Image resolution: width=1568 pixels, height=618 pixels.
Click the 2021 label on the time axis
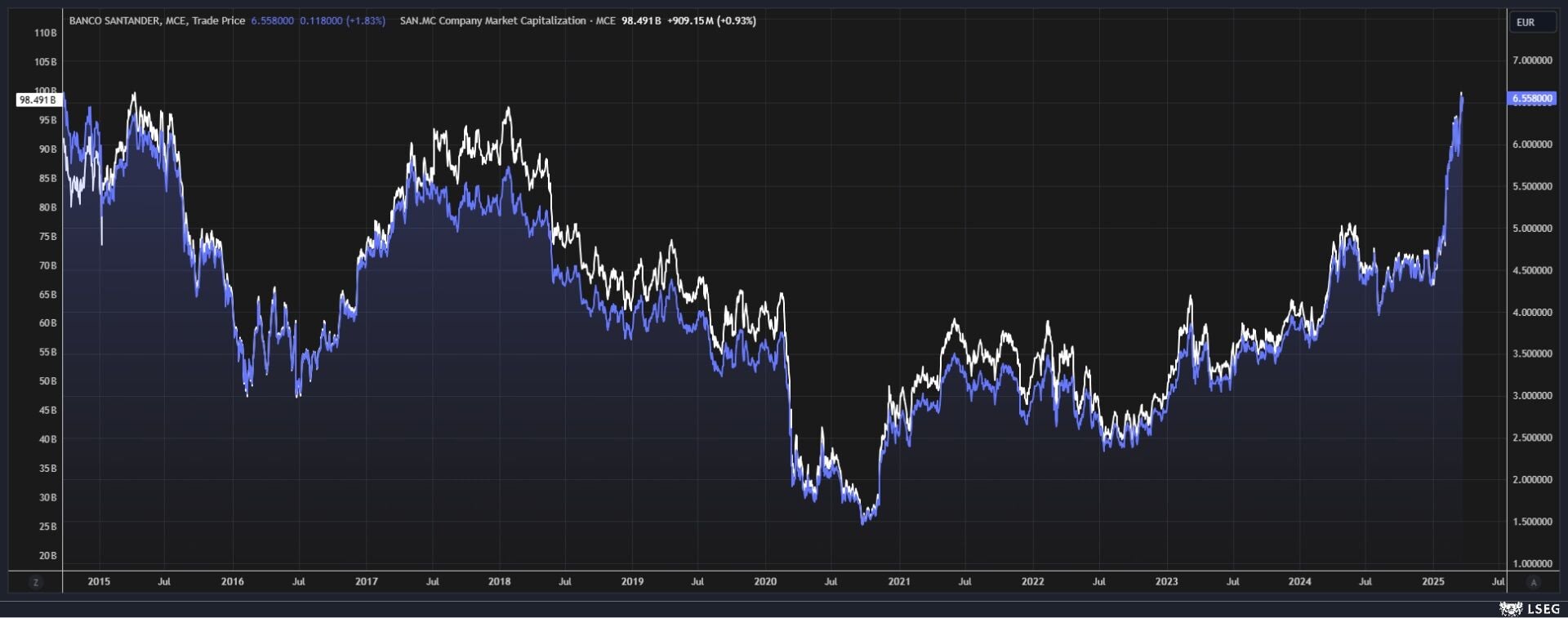(899, 582)
